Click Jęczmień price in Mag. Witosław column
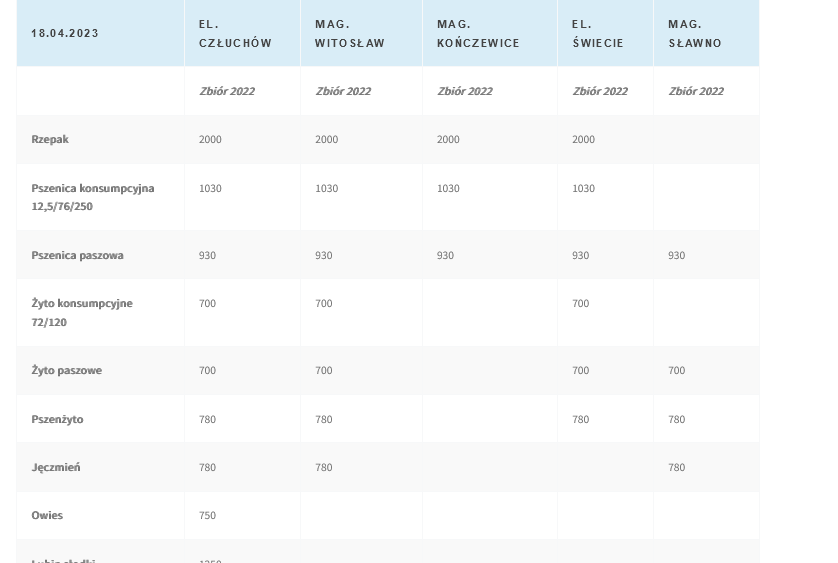Image resolution: width=838 pixels, height=563 pixels. (324, 467)
